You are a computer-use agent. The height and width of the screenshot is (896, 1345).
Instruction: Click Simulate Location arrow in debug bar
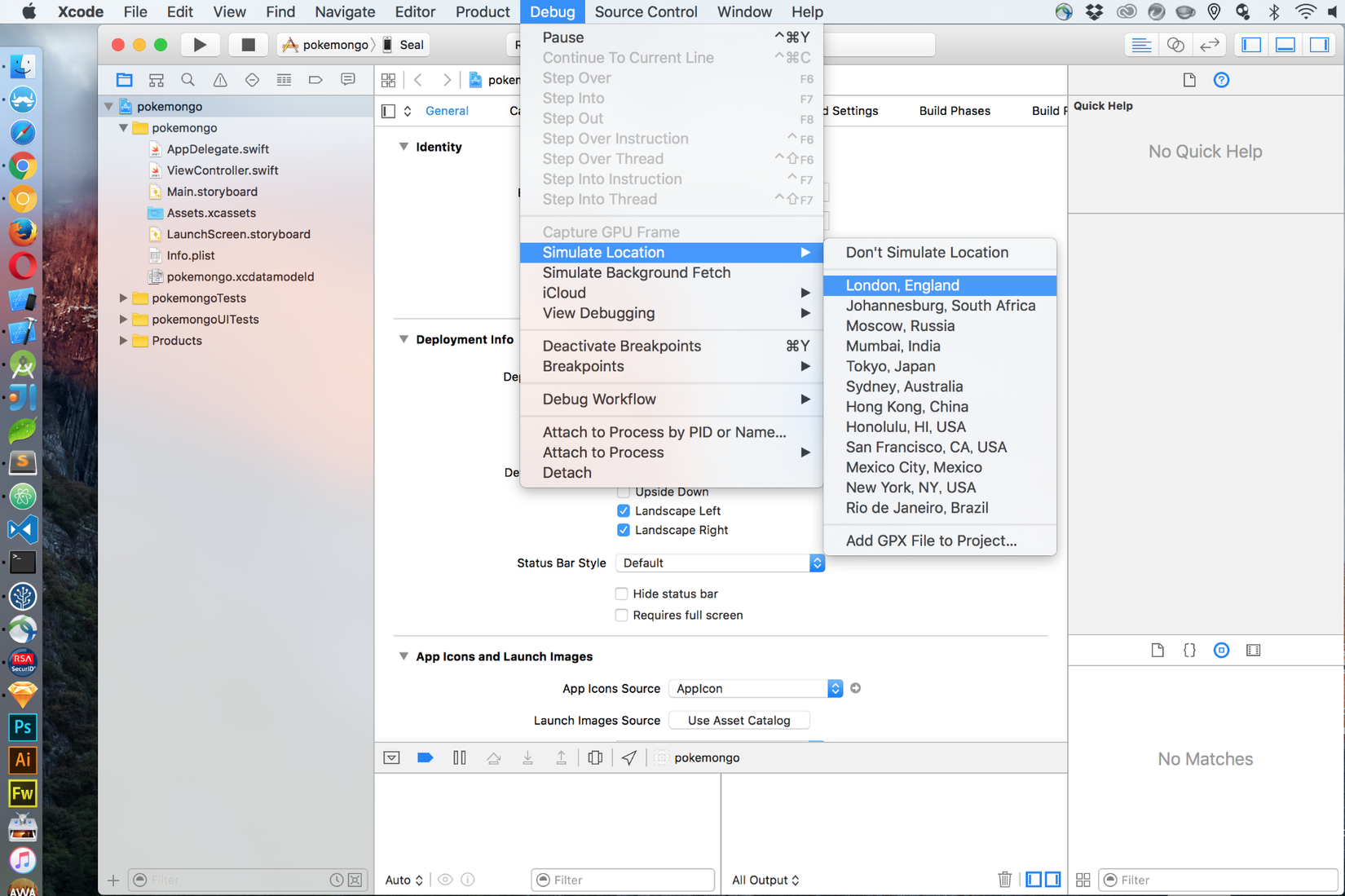(x=629, y=757)
